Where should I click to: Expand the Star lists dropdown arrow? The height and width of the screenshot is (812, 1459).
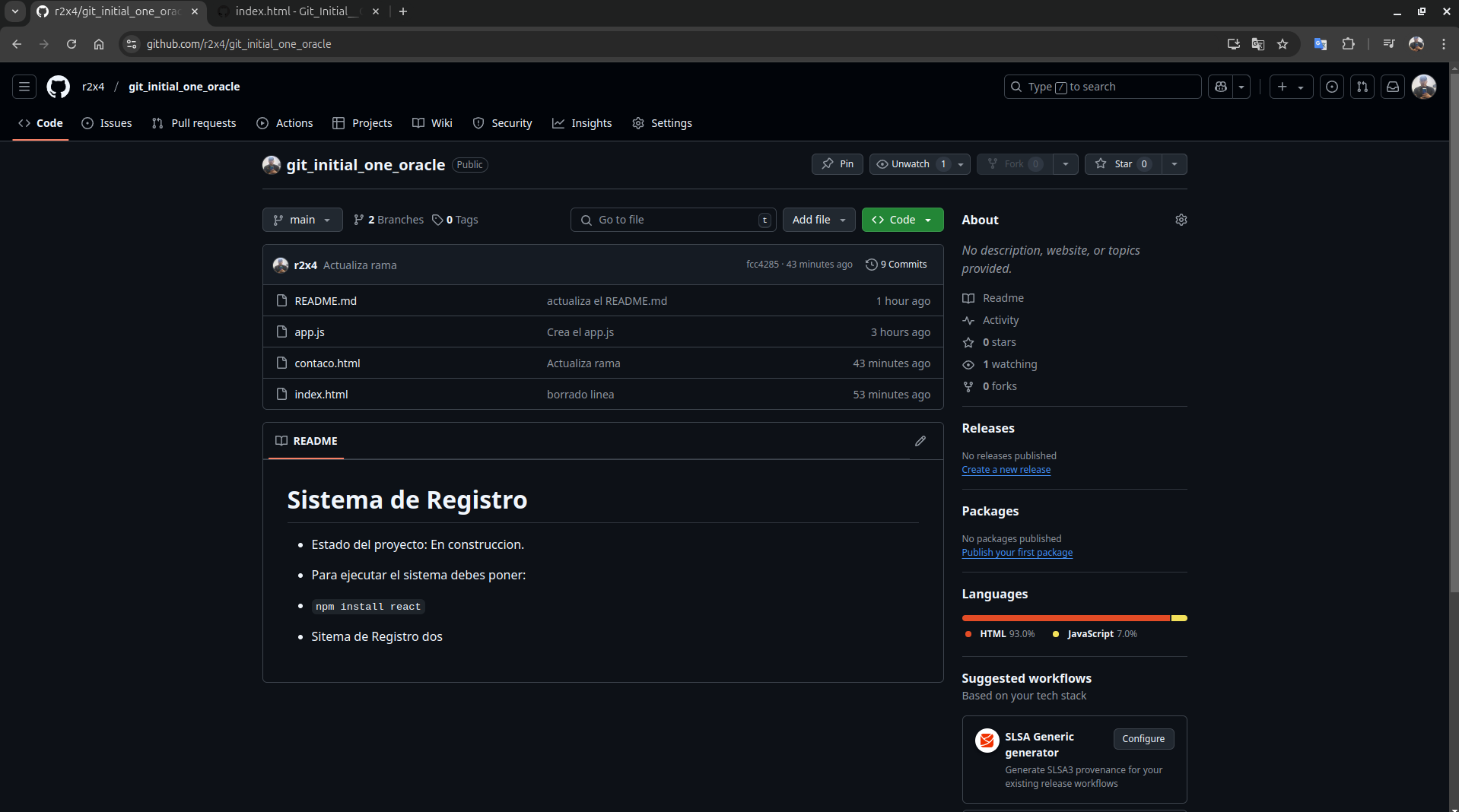point(1175,164)
